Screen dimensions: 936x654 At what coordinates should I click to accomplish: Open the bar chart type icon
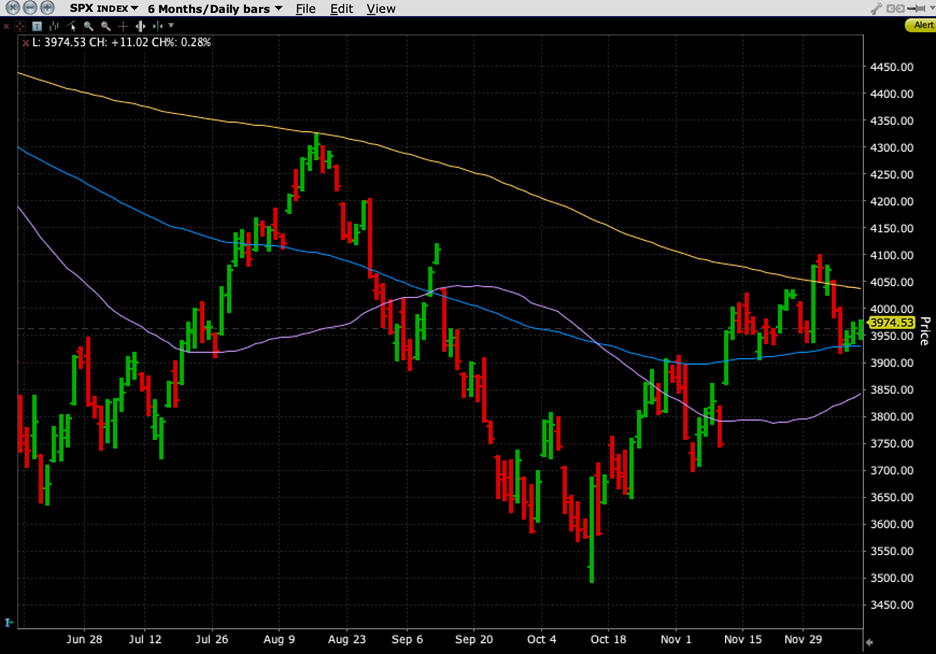pyautogui.click(x=54, y=26)
